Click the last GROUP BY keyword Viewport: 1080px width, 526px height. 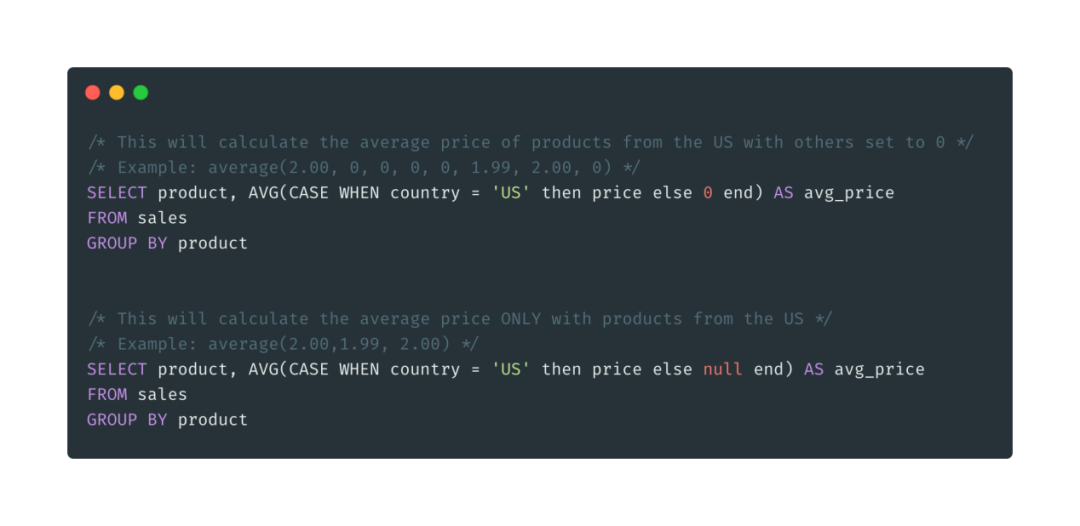127,419
